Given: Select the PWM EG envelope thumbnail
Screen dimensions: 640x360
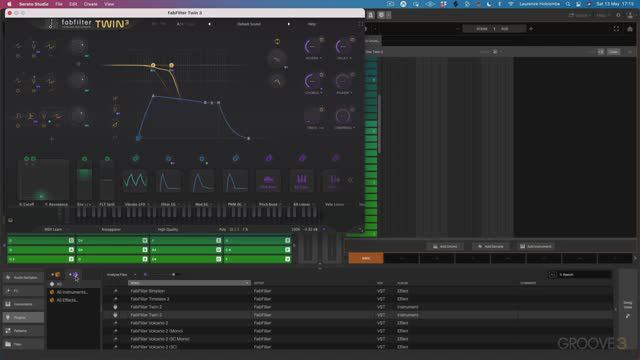Looking at the screenshot, I should coord(236,180).
